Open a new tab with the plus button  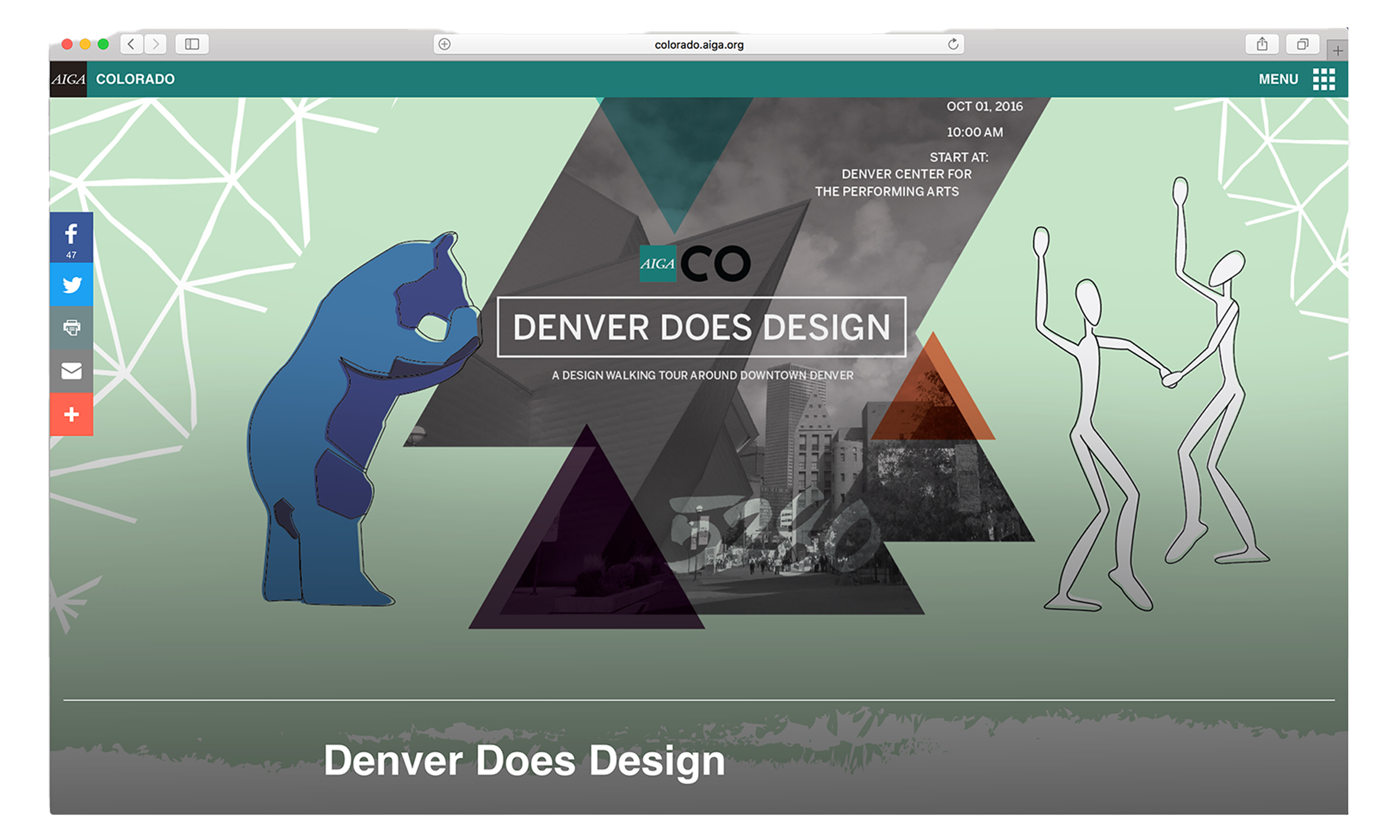1337,51
